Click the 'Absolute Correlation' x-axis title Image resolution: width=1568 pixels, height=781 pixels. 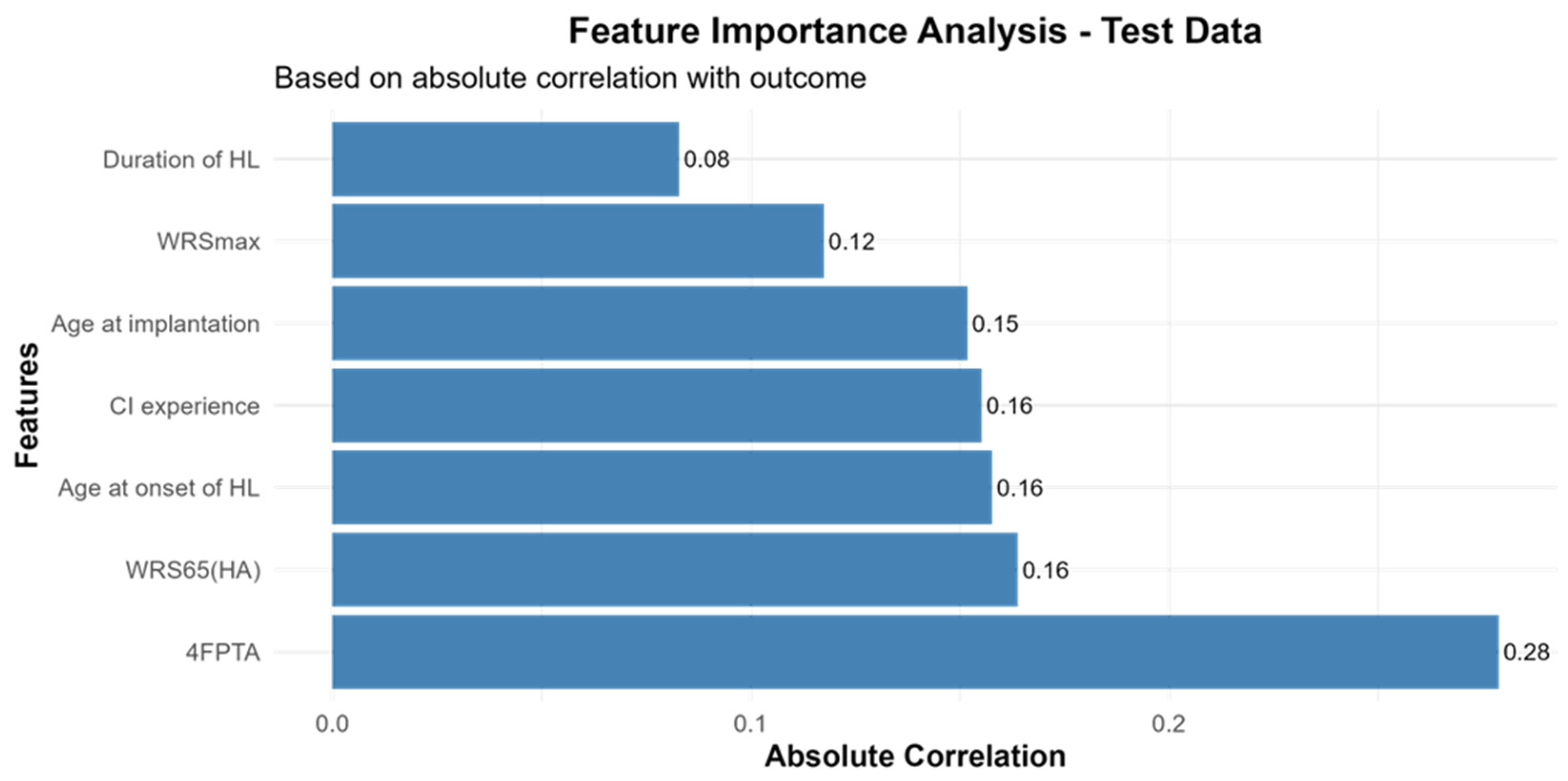pyautogui.click(x=914, y=757)
